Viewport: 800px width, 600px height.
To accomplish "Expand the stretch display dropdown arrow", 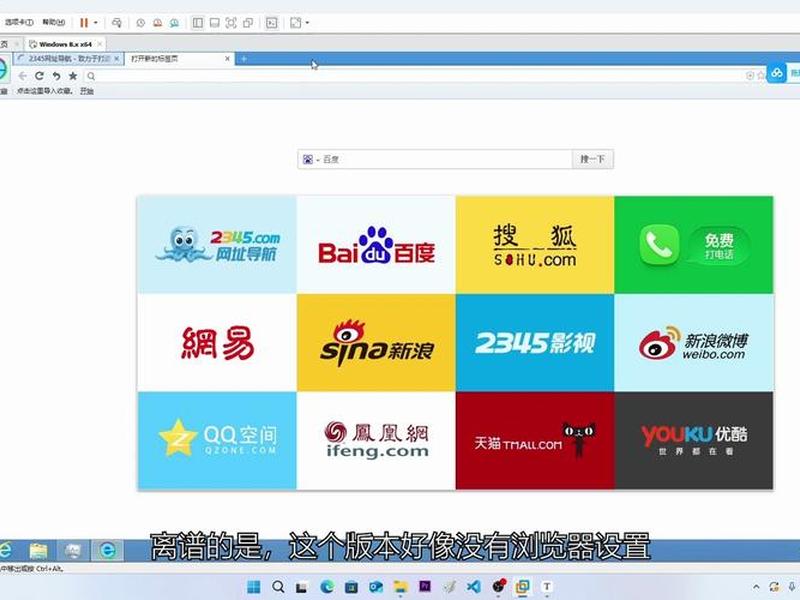I will click(x=307, y=22).
